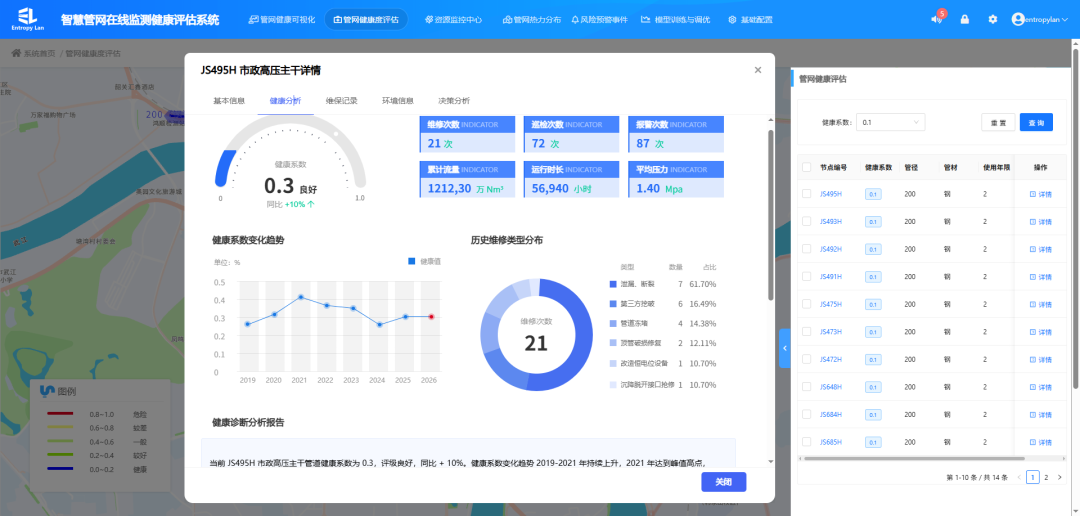Collapse the side panel with blue arrow handle
This screenshot has width=1080, height=516.
tap(785, 349)
